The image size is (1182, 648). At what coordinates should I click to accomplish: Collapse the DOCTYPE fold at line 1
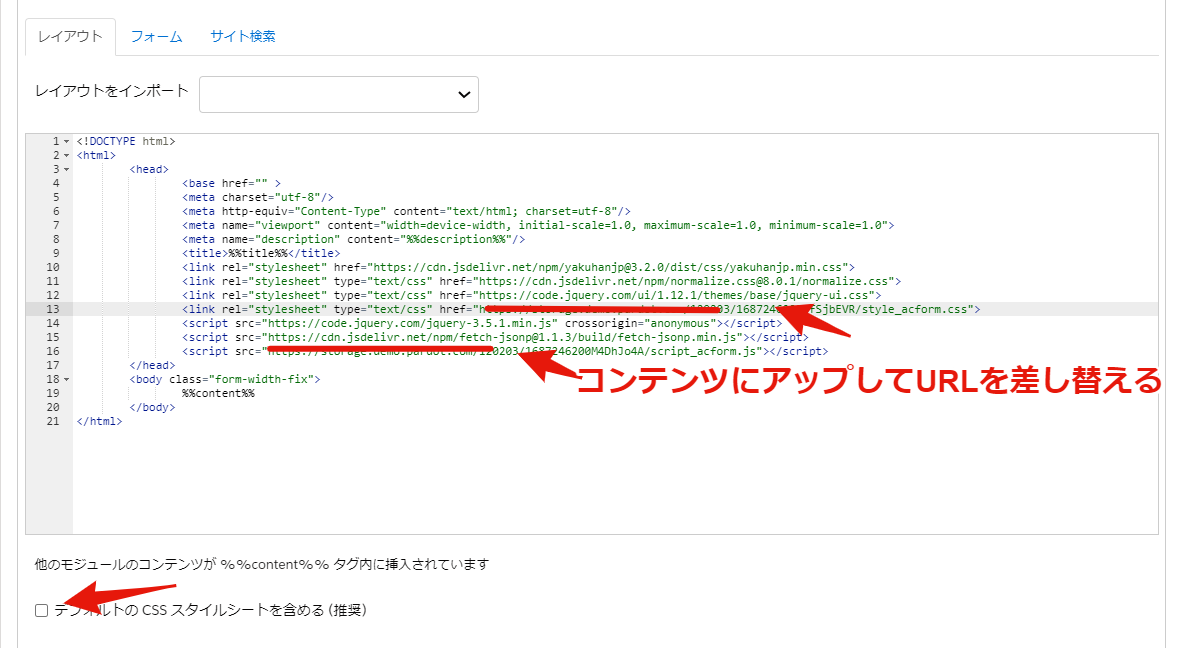click(66, 142)
